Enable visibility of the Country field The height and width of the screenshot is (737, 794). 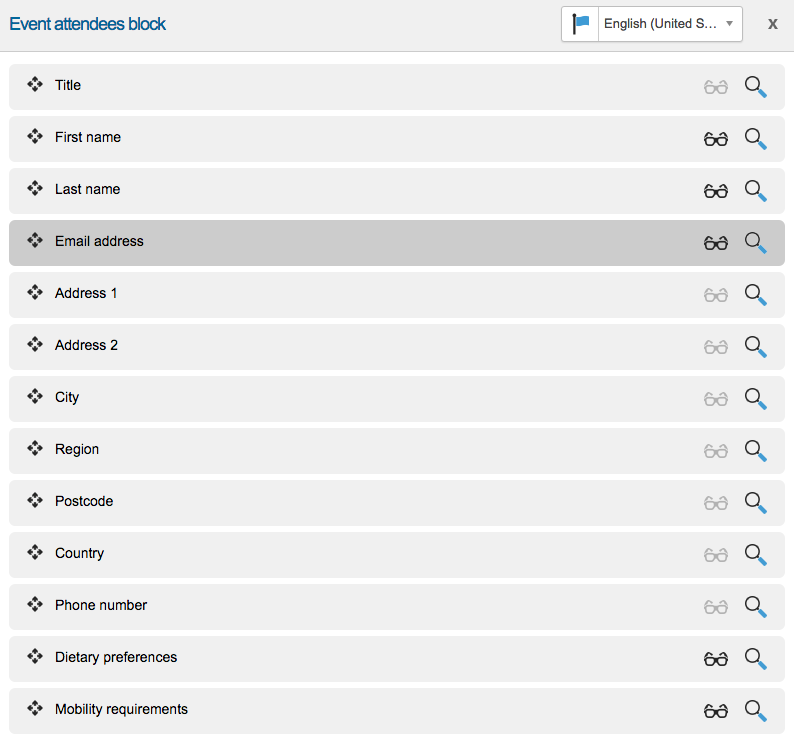[716, 555]
